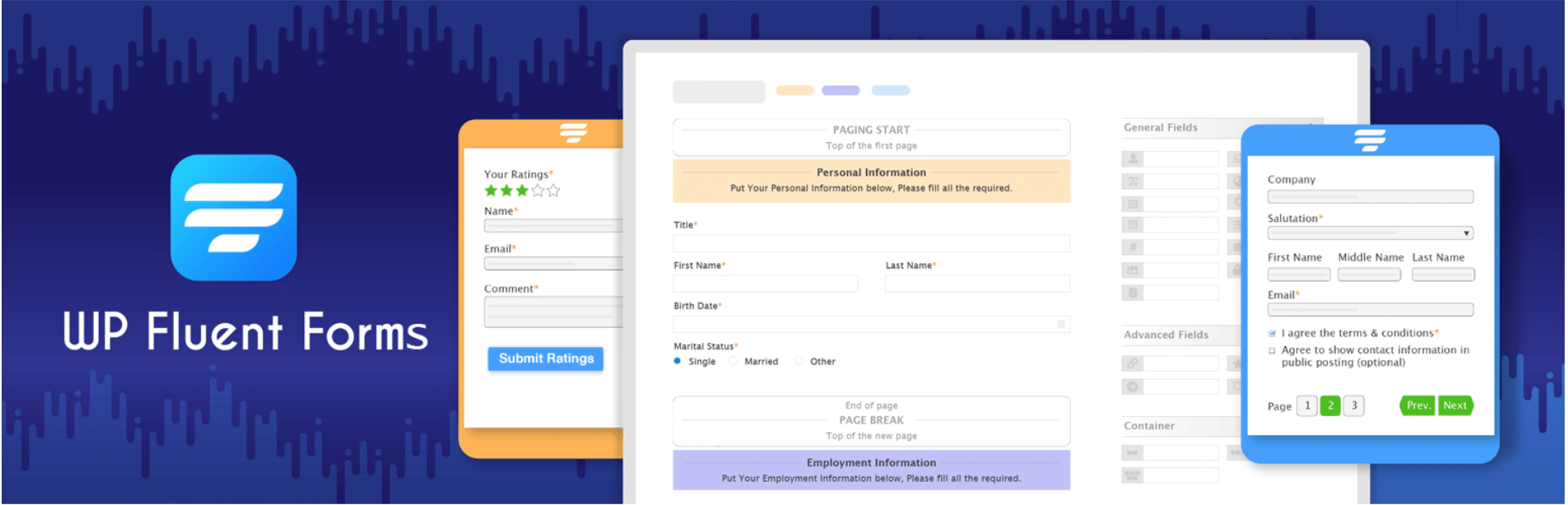Viewport: 1568px width, 505px height.
Task: Go to page 2
Action: click(1330, 406)
